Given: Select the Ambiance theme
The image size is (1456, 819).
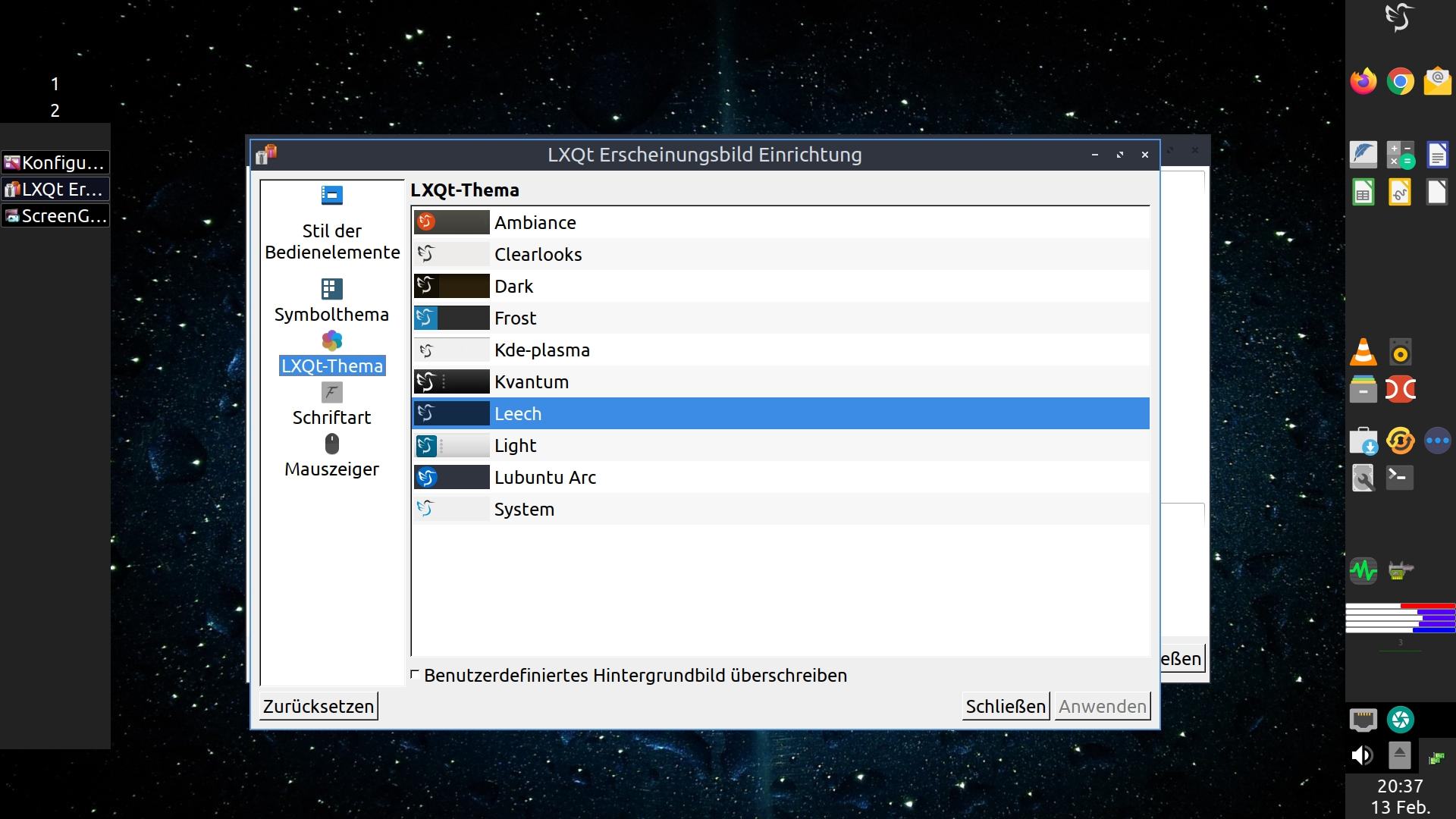Looking at the screenshot, I should (535, 222).
